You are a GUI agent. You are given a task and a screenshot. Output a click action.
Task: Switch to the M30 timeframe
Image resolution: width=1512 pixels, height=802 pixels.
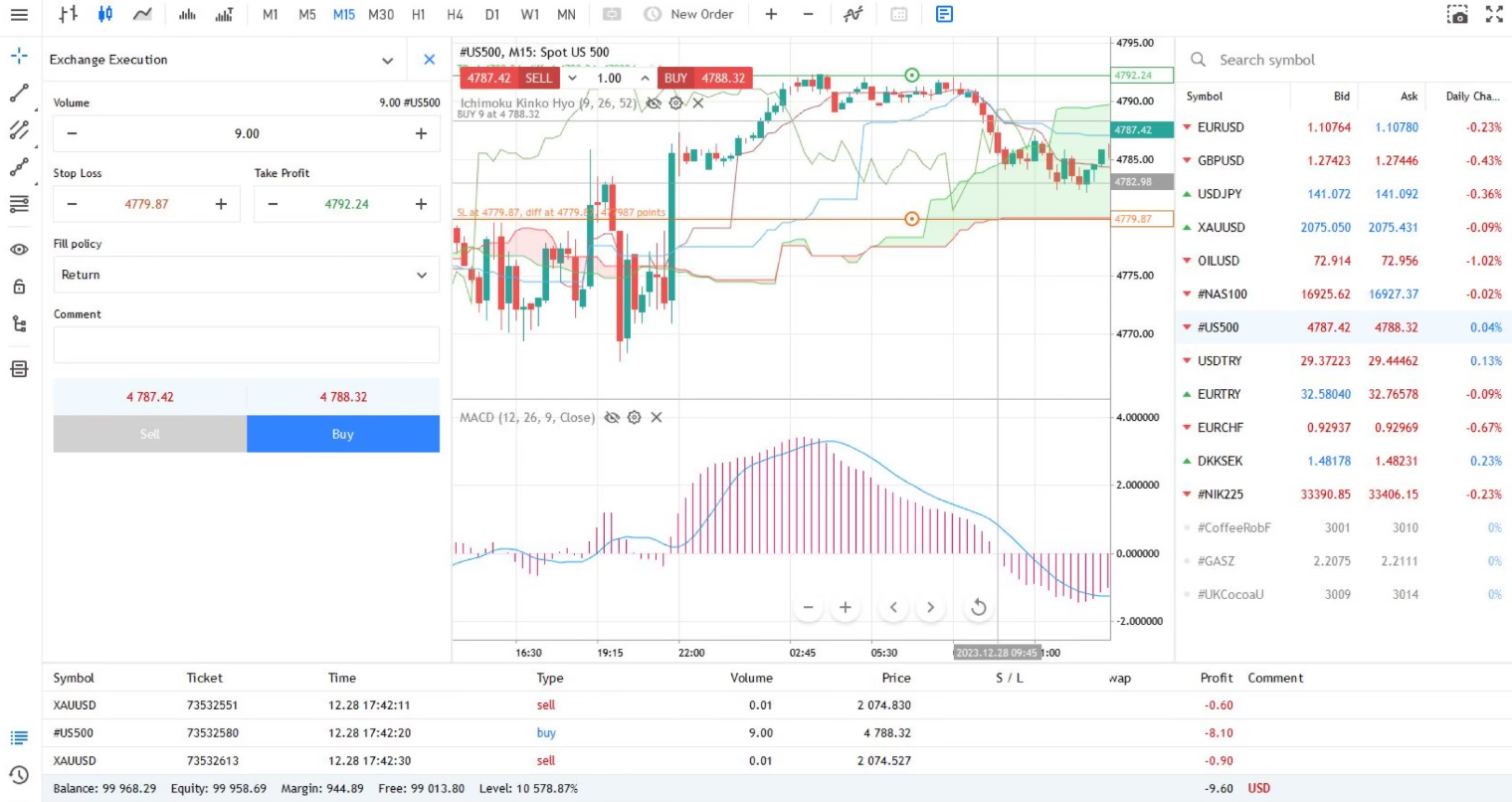(380, 15)
